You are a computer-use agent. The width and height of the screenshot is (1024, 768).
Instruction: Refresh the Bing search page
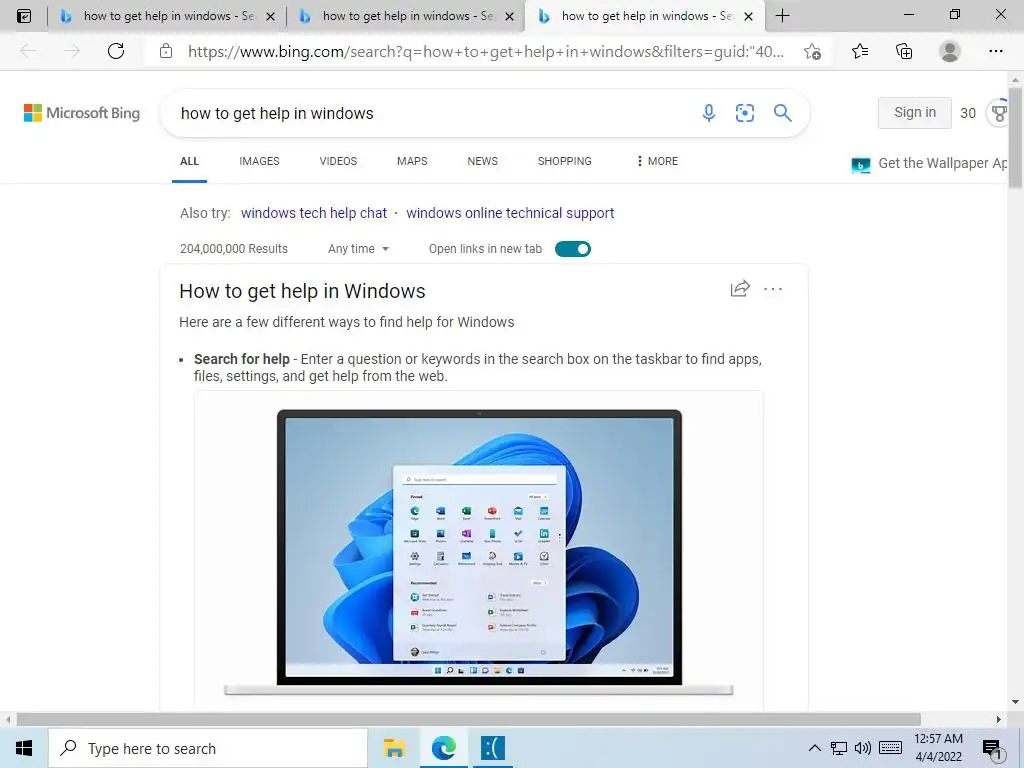(x=116, y=51)
